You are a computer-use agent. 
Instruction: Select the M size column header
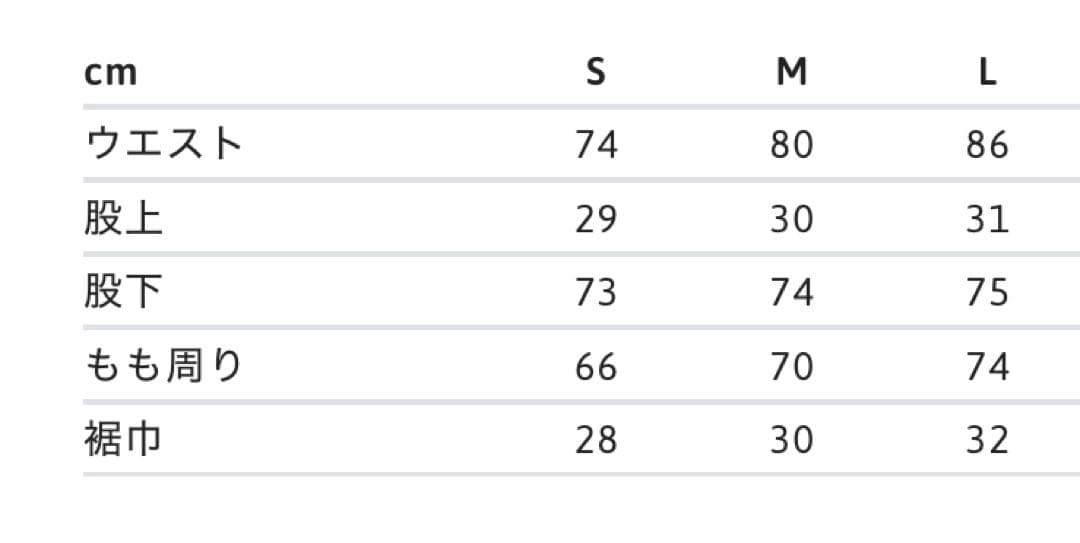click(791, 72)
